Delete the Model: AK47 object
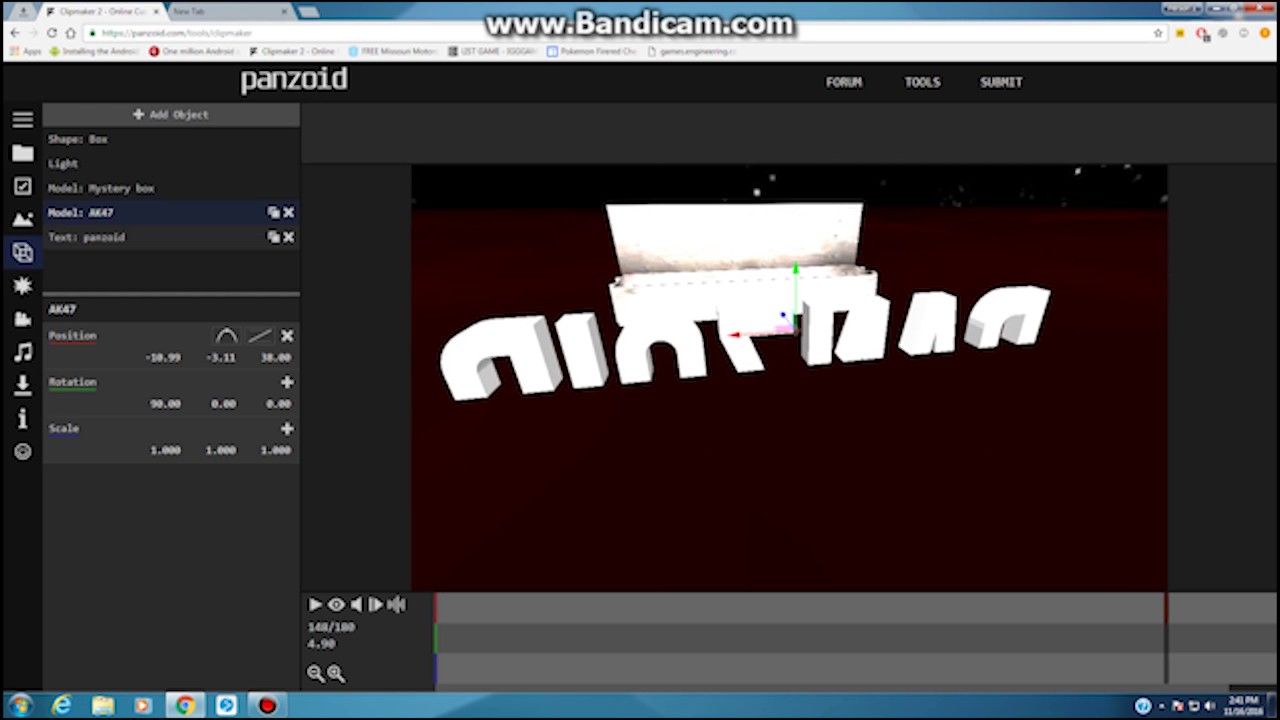 [288, 212]
